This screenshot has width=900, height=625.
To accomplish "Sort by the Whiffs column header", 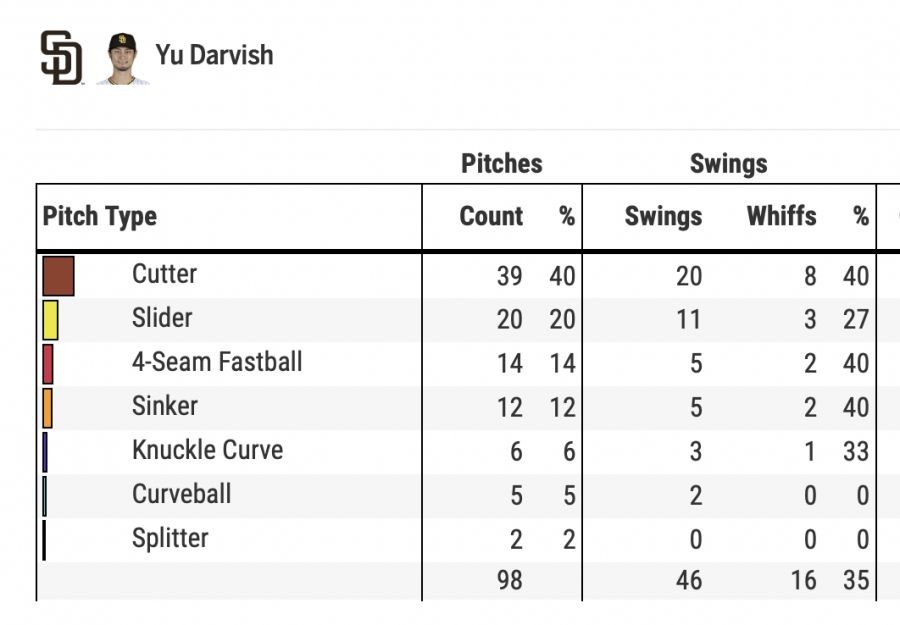I will [x=781, y=217].
